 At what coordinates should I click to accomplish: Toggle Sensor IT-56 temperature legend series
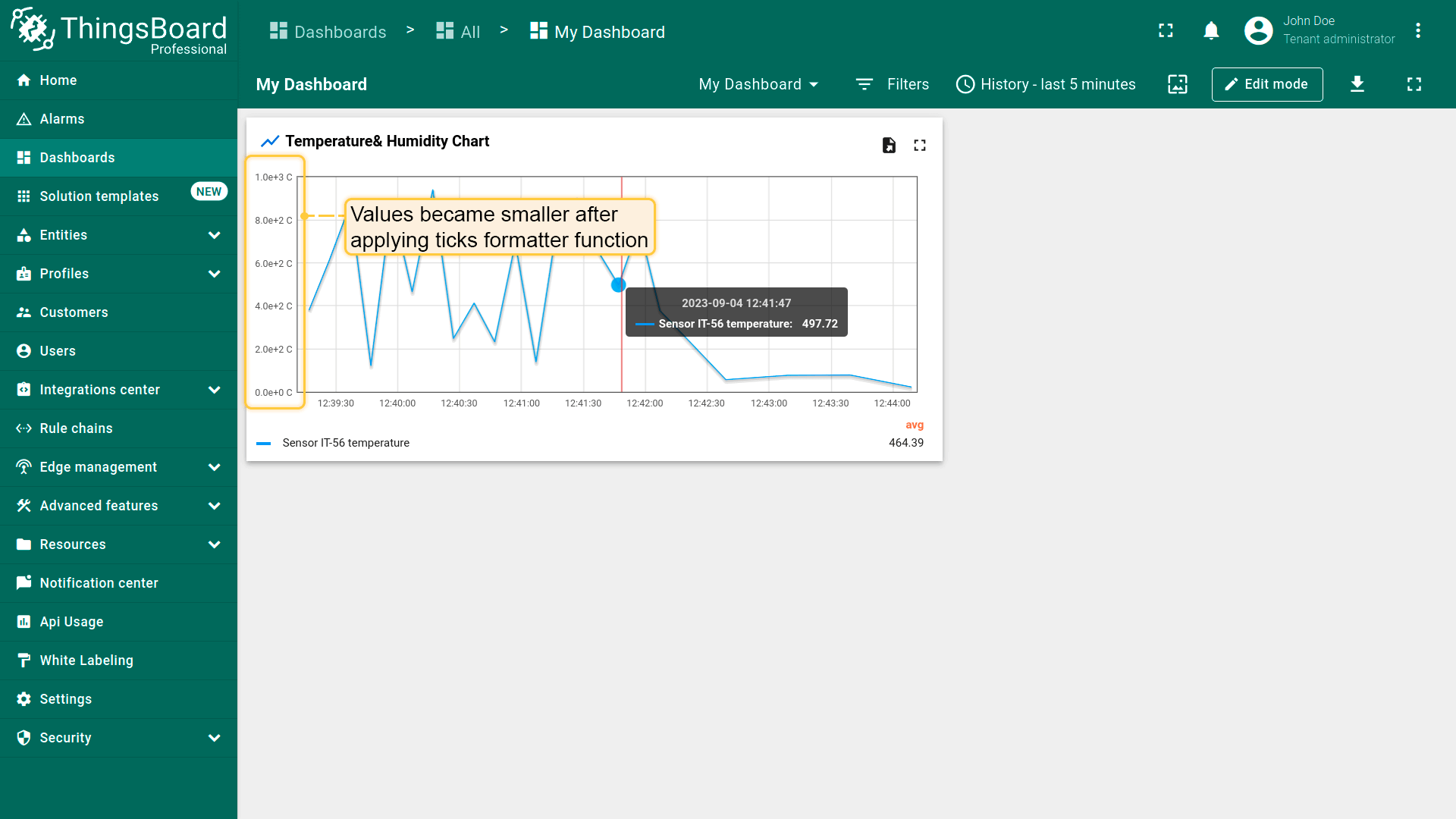[x=346, y=443]
